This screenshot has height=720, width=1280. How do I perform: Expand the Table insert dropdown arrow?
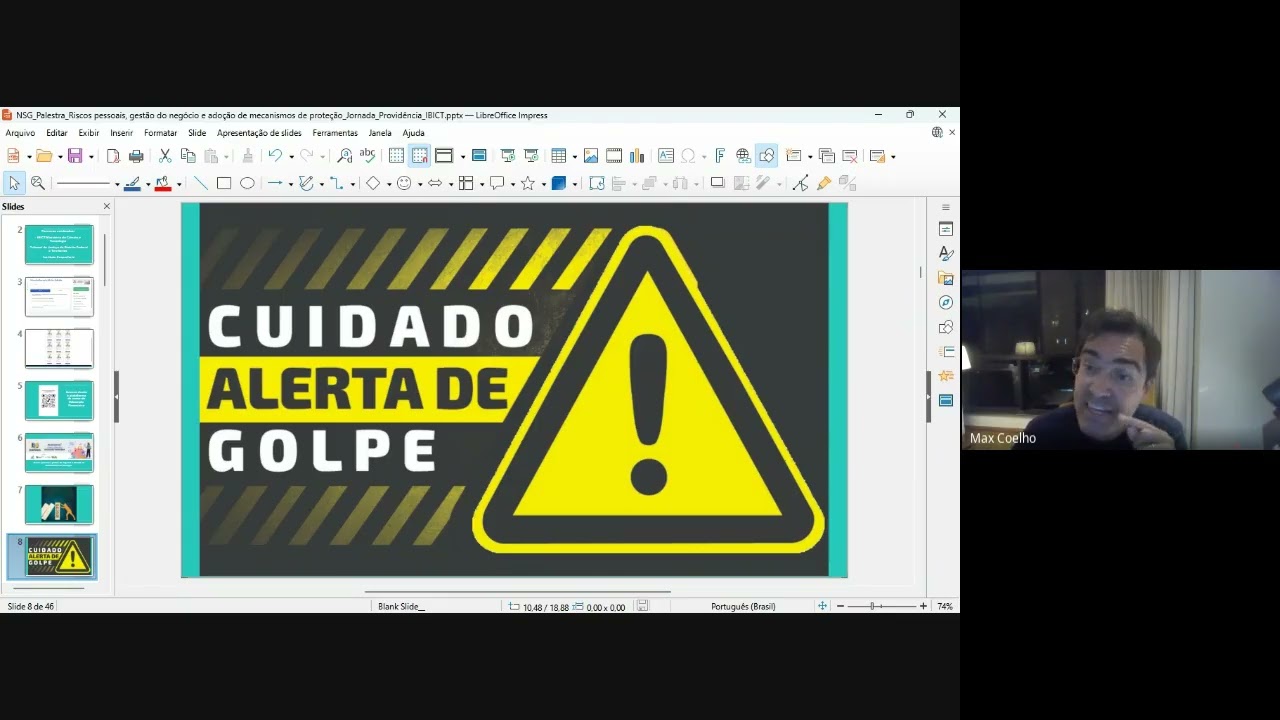click(x=574, y=157)
